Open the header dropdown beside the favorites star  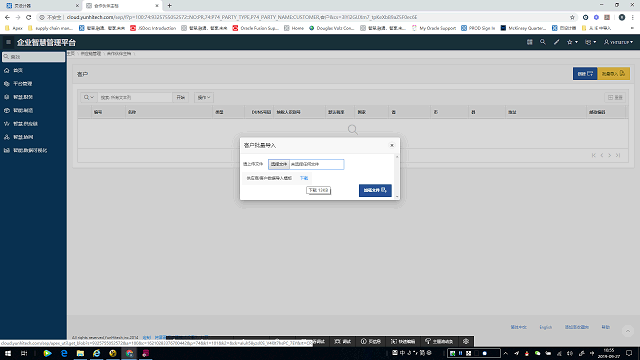pos(591,42)
